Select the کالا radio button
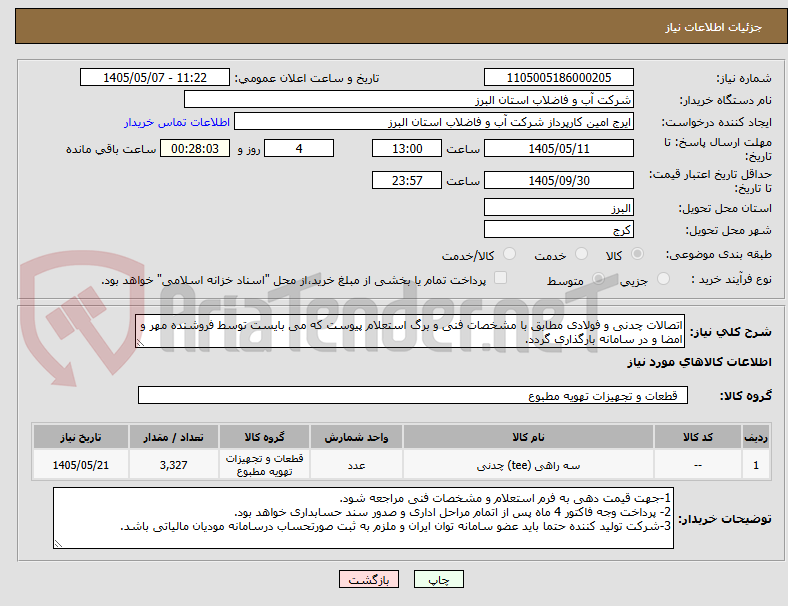This screenshot has width=788, height=606. click(637, 254)
